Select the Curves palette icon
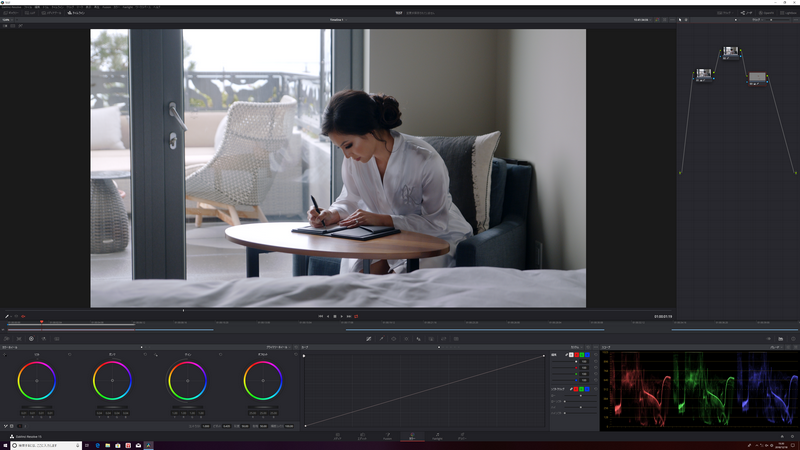 pos(368,339)
